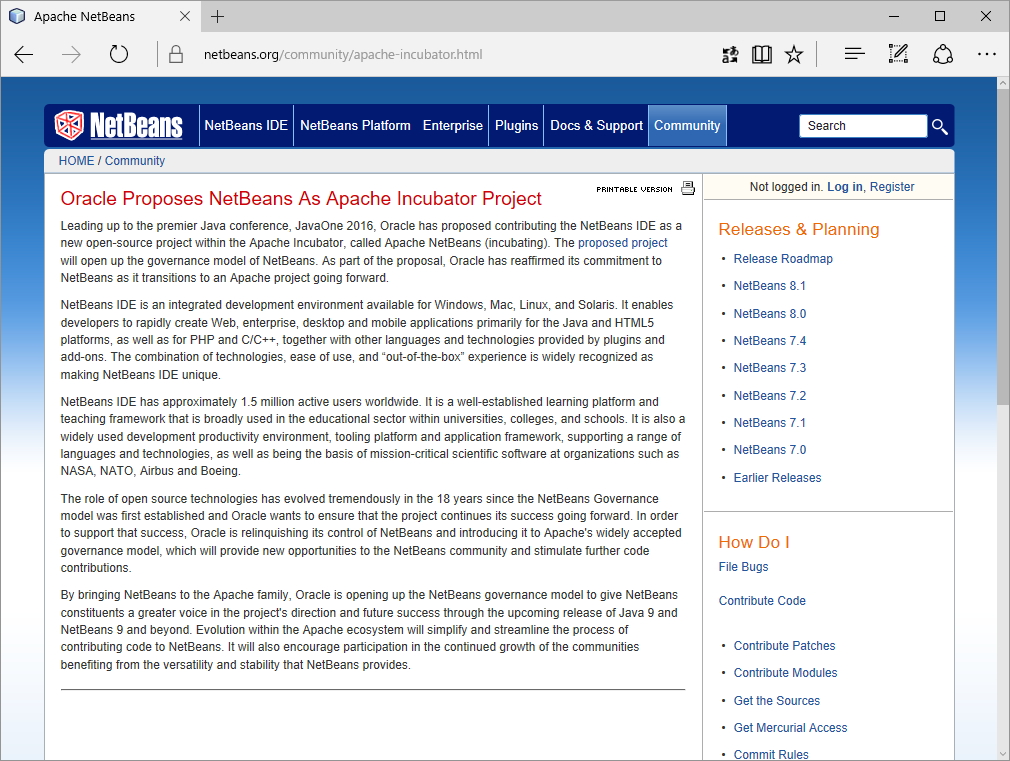The height and width of the screenshot is (761, 1010).
Task: Log in to the NetBeans site
Action: click(x=843, y=186)
